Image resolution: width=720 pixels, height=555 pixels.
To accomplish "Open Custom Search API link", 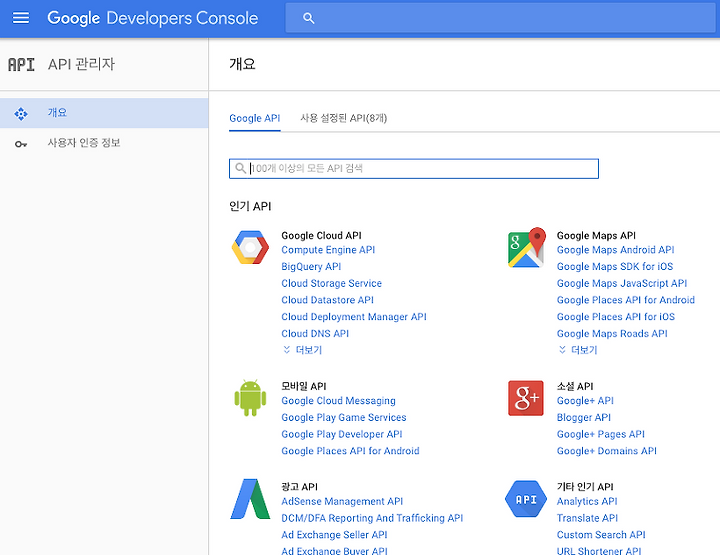I will coord(601,535).
